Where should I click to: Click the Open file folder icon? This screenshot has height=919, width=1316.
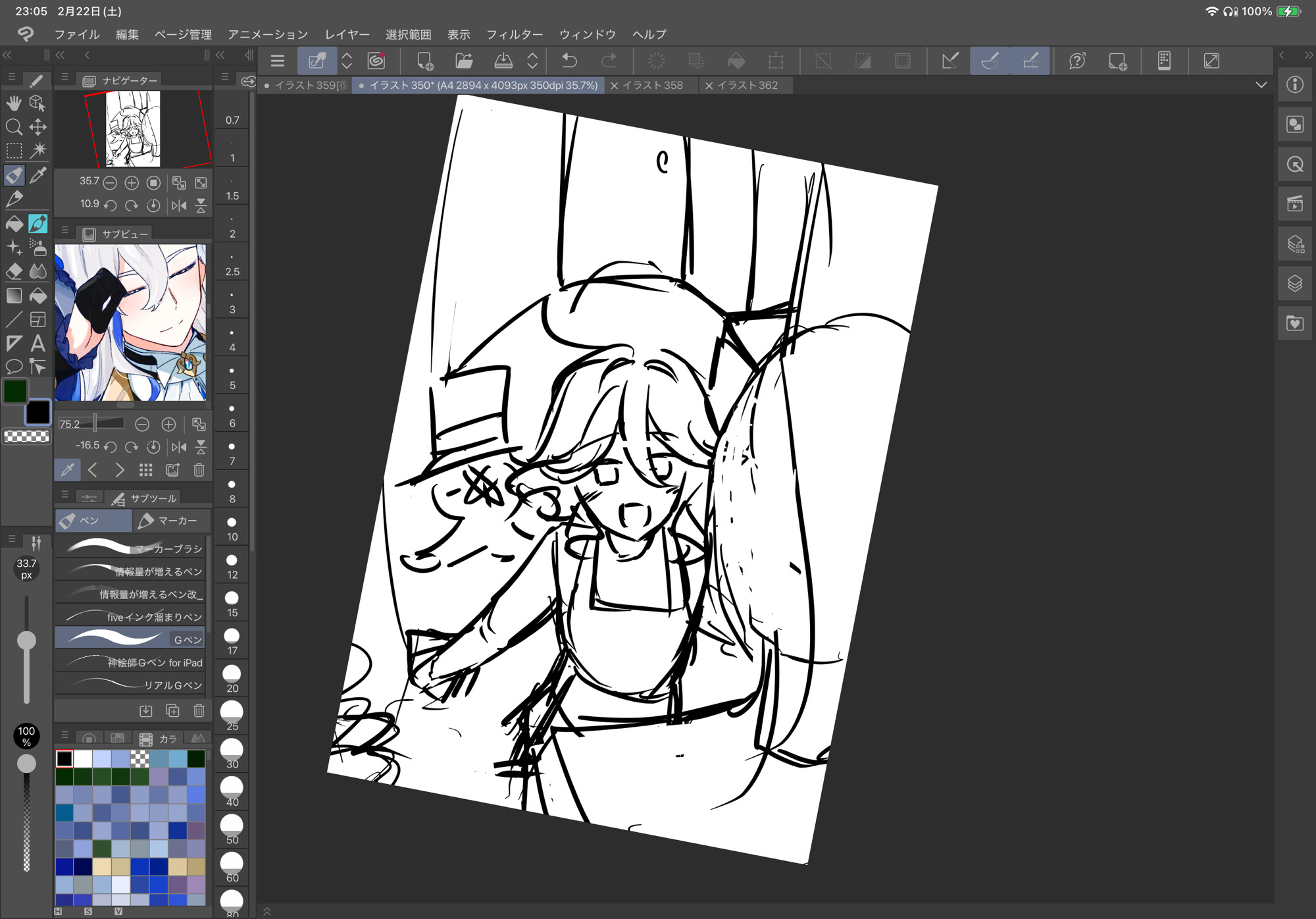pos(465,61)
